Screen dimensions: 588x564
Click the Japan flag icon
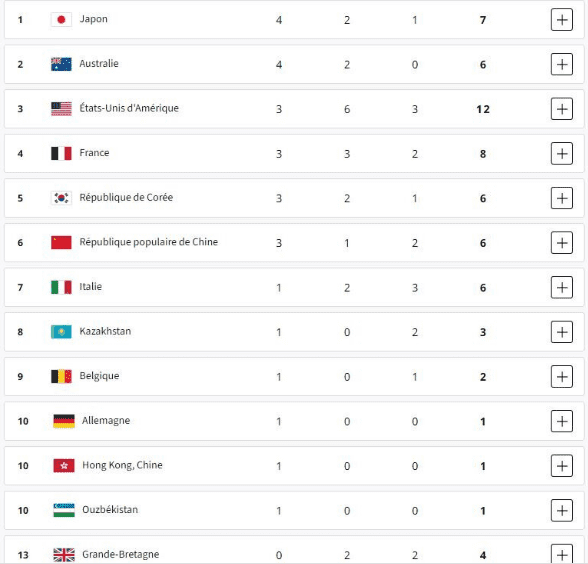click(x=61, y=20)
